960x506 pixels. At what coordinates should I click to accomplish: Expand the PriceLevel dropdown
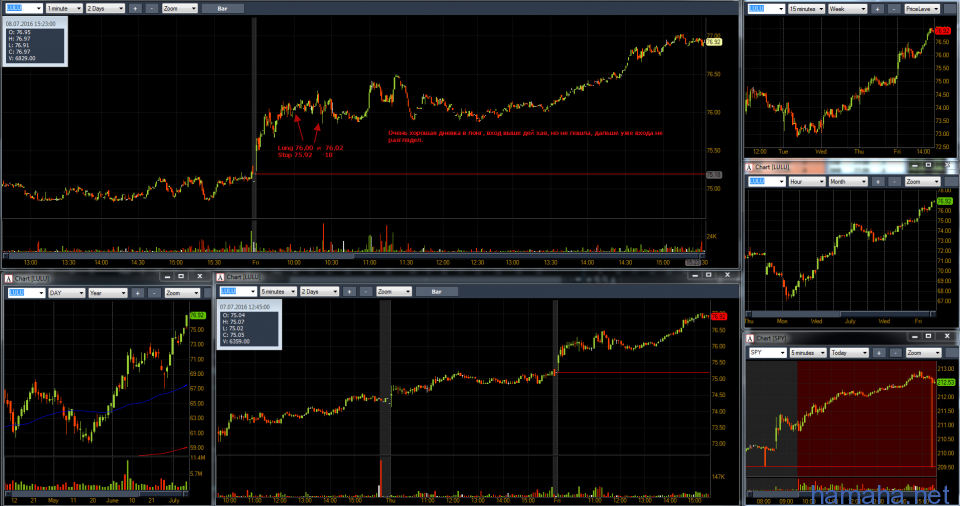(x=920, y=8)
